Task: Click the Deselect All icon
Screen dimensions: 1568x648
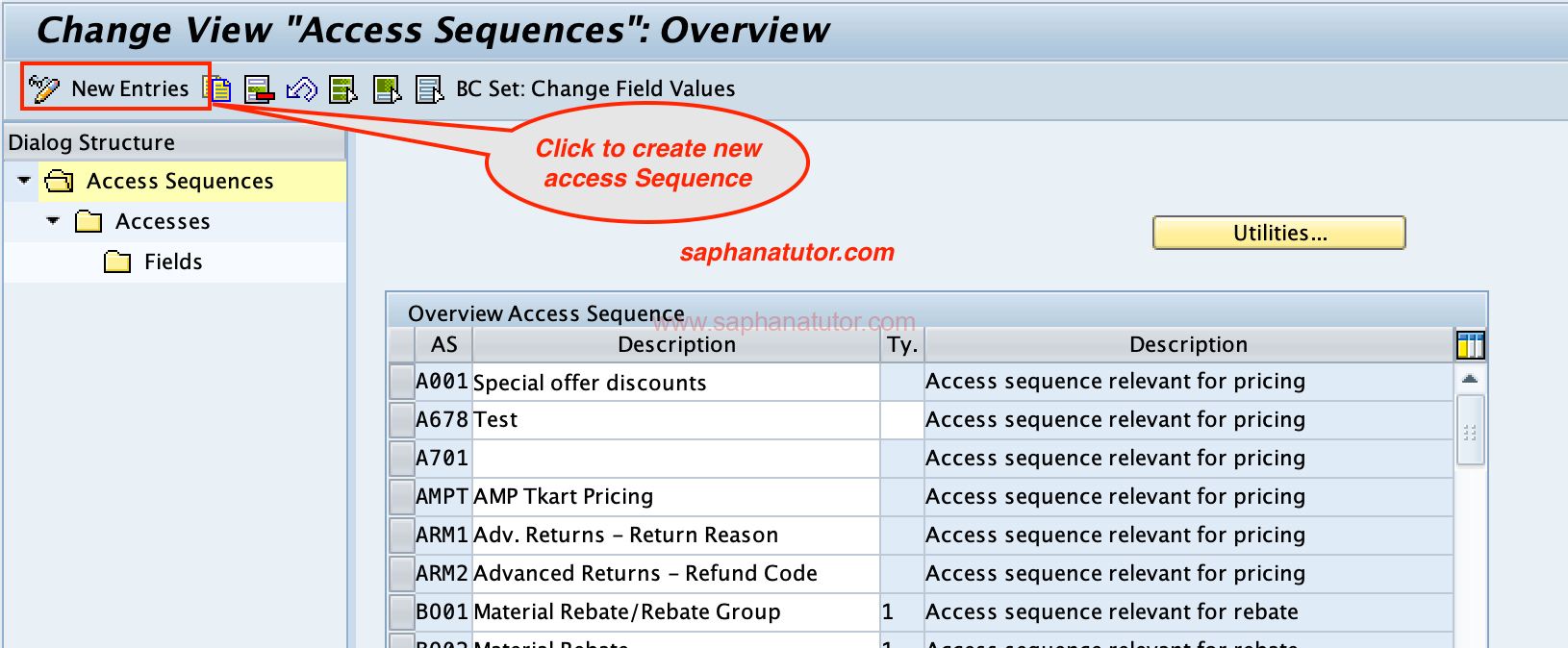Action: tap(429, 89)
